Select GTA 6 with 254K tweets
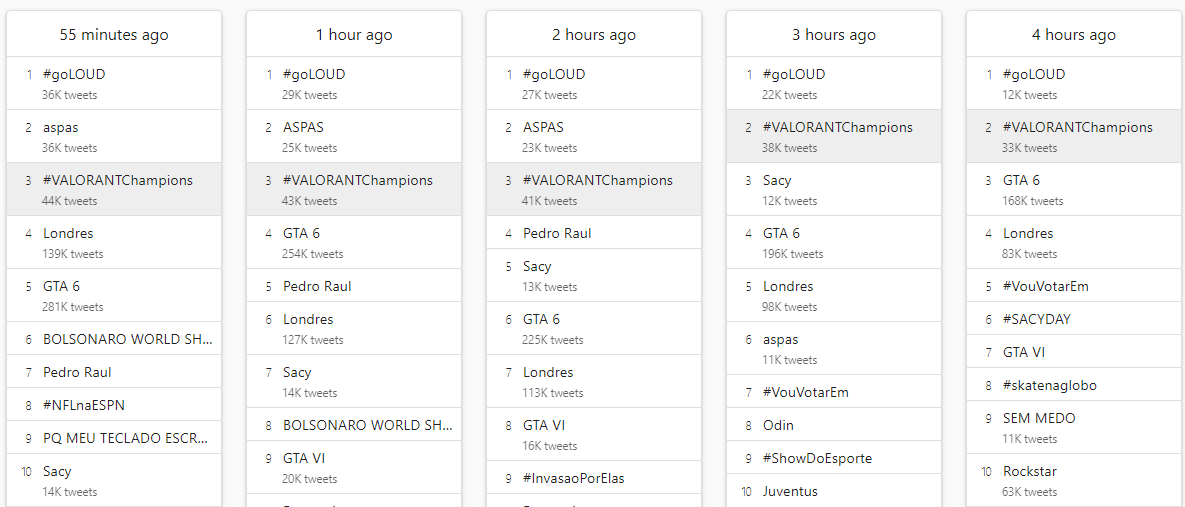The width and height of the screenshot is (1185, 507). (x=301, y=233)
